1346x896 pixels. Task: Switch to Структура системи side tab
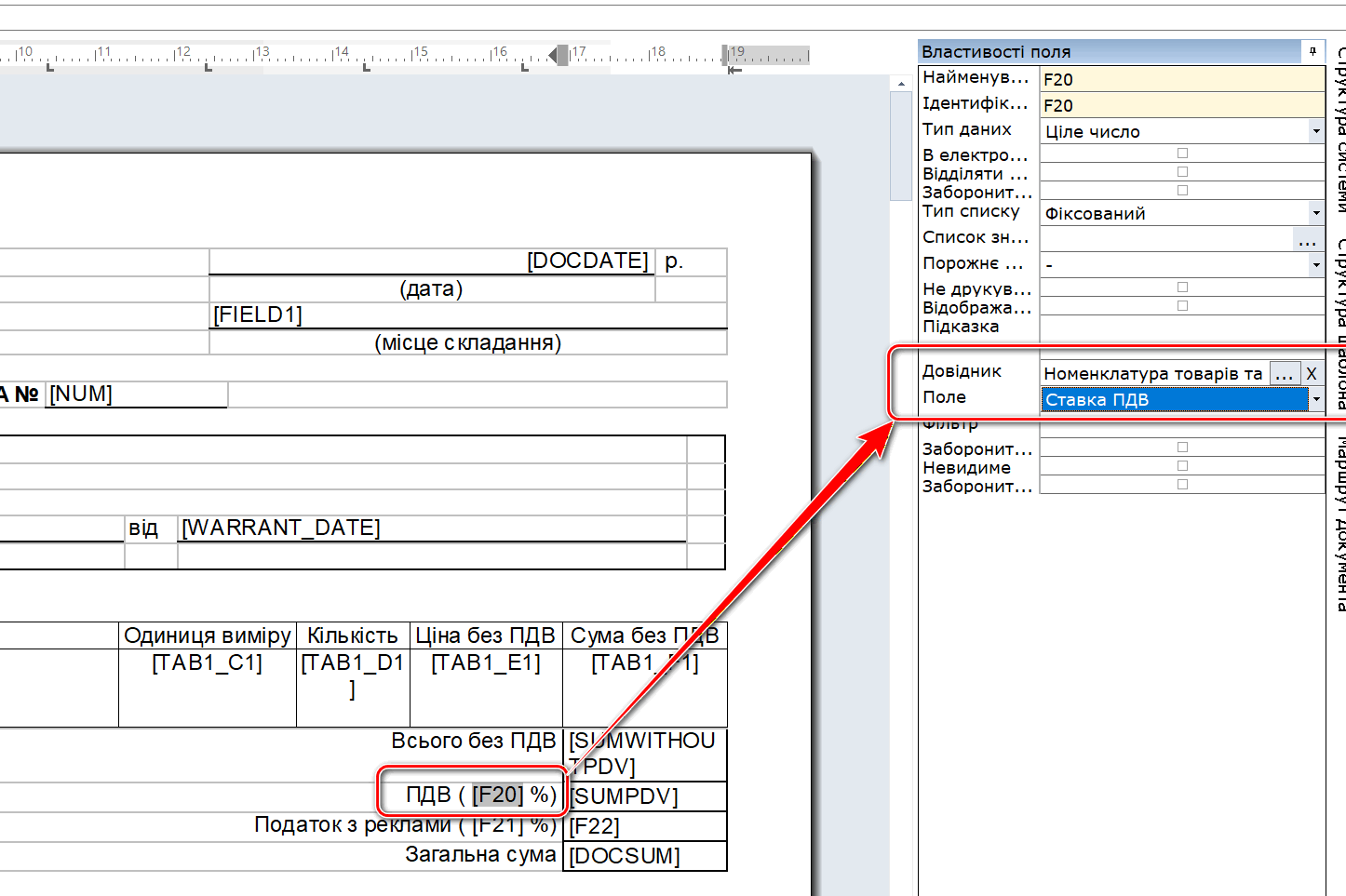[1339, 130]
